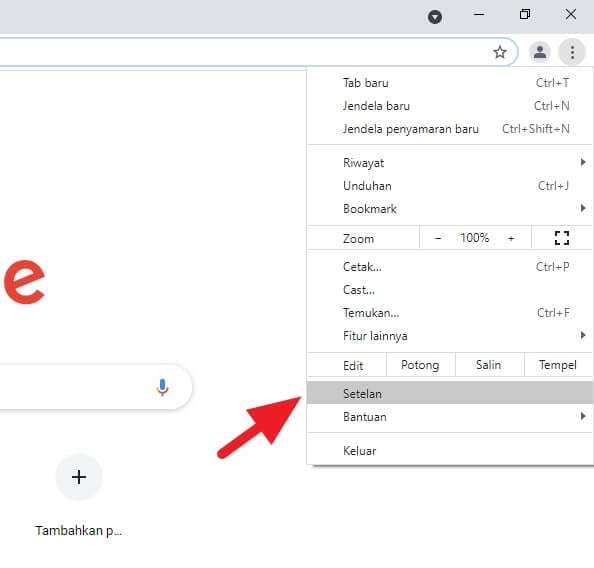Click the 100% zoom level value
The height and width of the screenshot is (568, 594).
click(475, 238)
